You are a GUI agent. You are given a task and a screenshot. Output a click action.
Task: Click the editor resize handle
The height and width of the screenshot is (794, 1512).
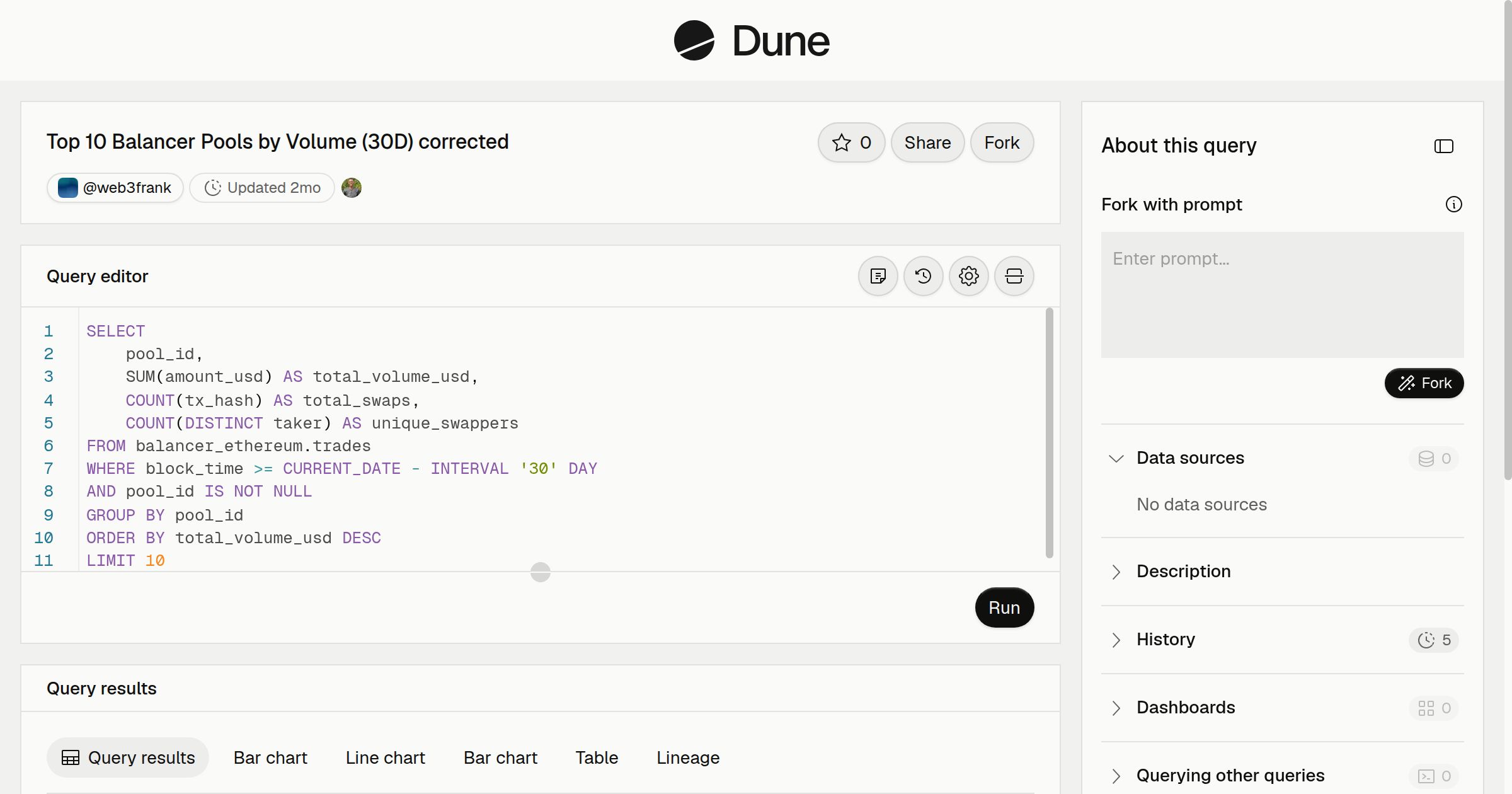click(541, 572)
